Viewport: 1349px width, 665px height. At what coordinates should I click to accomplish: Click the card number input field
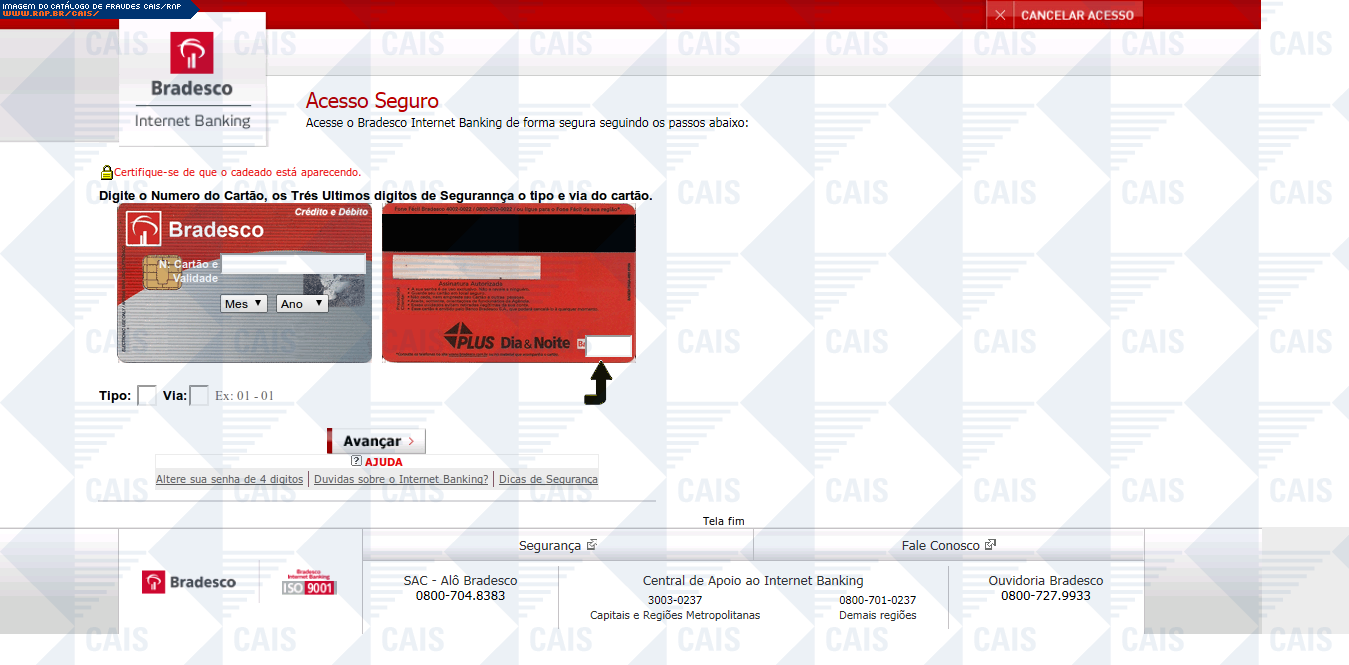pyautogui.click(x=293, y=264)
